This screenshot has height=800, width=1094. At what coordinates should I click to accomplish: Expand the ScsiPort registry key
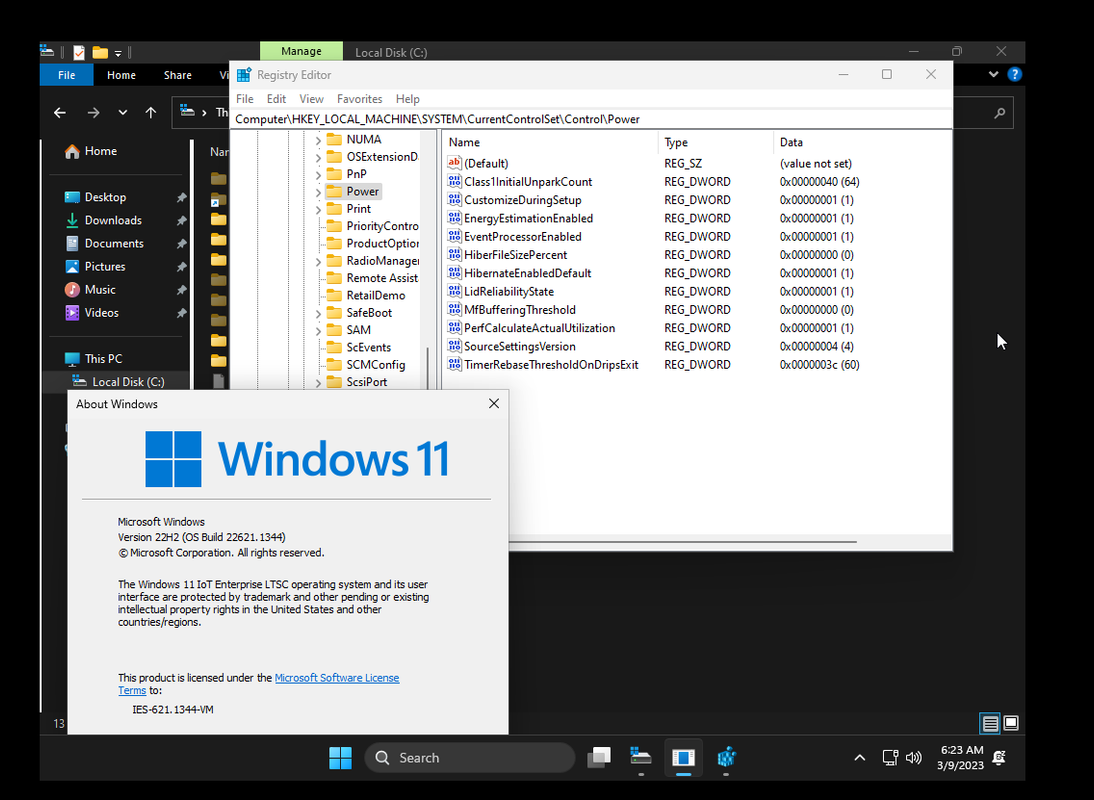tap(318, 382)
